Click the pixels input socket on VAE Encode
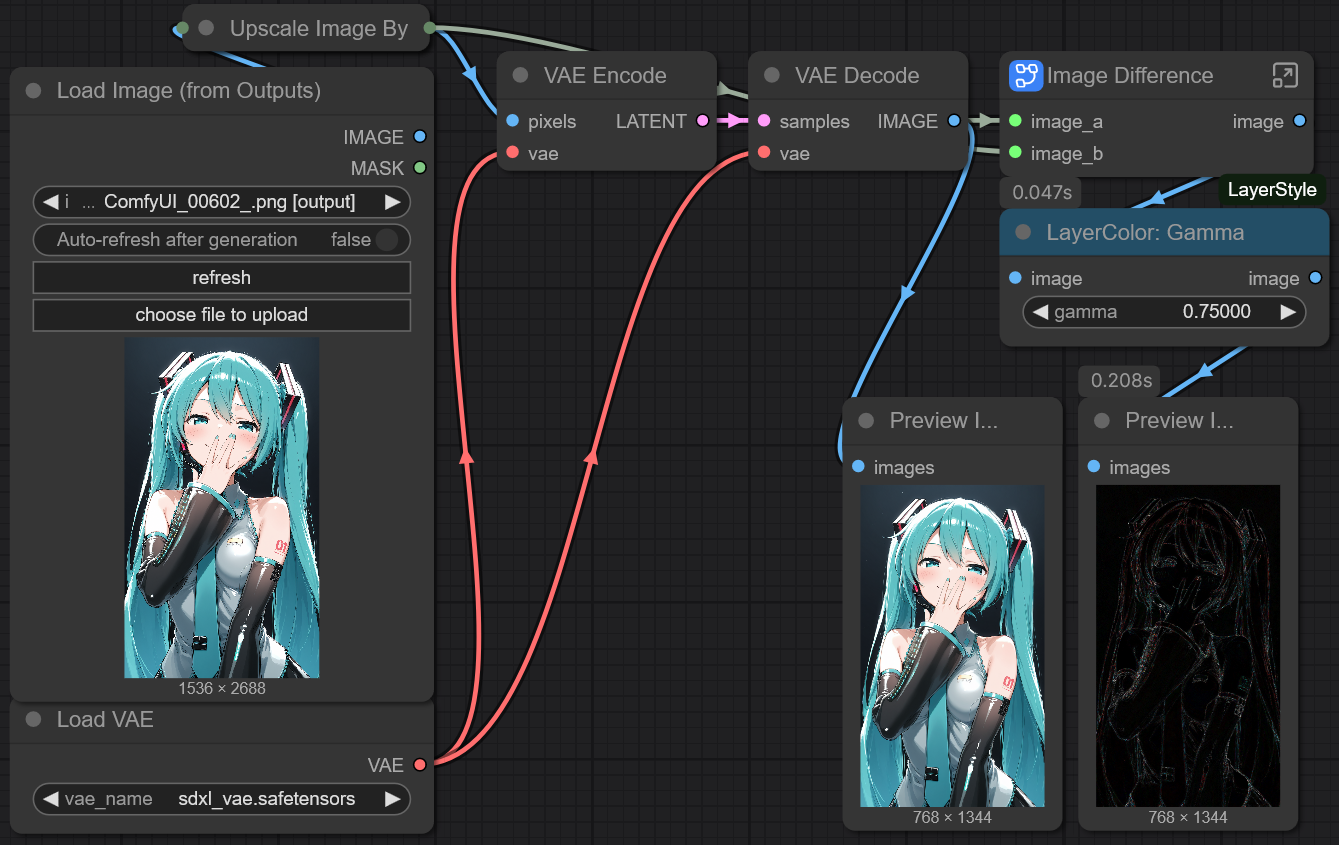Screen dimensions: 1339x845 click(x=513, y=121)
